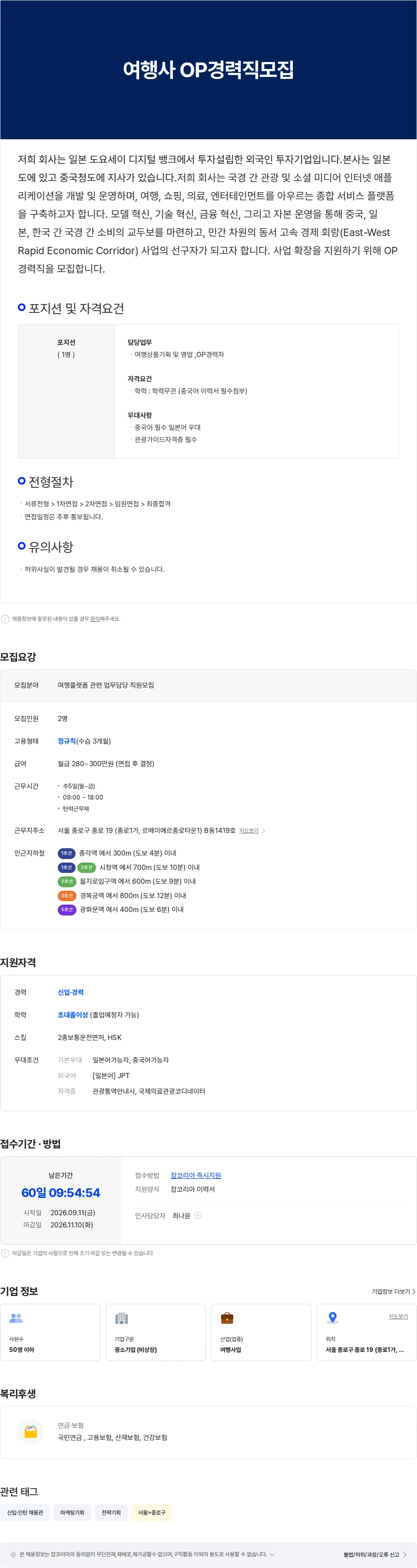
Task: Click the 여행플랫폼 관련 업무담당 직원모집 field text
Action: coord(106,686)
